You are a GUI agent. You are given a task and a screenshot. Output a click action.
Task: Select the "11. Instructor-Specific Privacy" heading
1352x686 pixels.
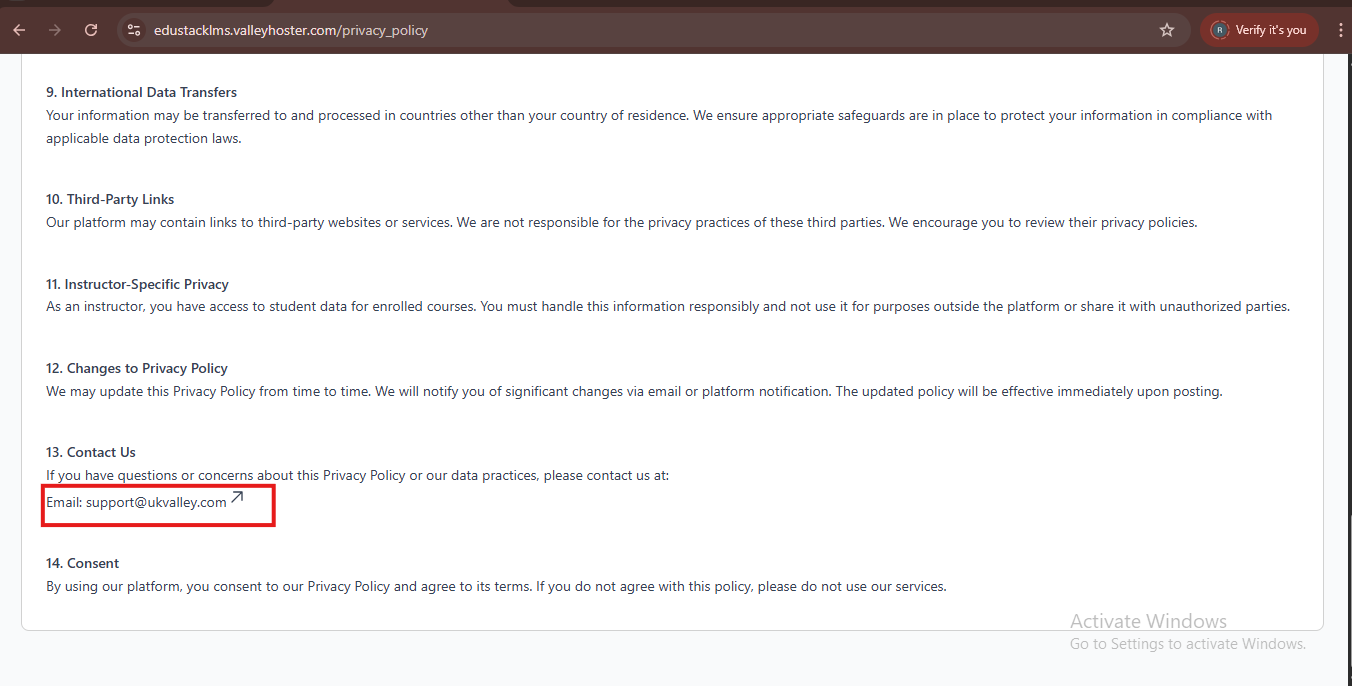tap(137, 284)
